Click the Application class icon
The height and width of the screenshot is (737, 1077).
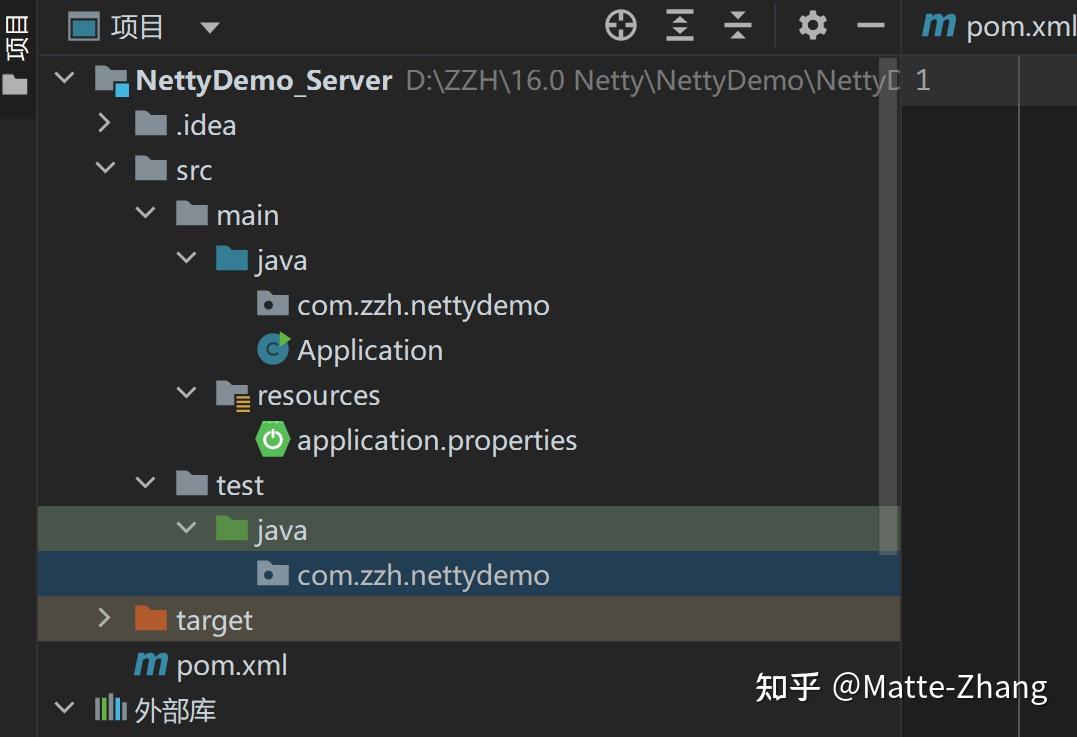tap(273, 349)
